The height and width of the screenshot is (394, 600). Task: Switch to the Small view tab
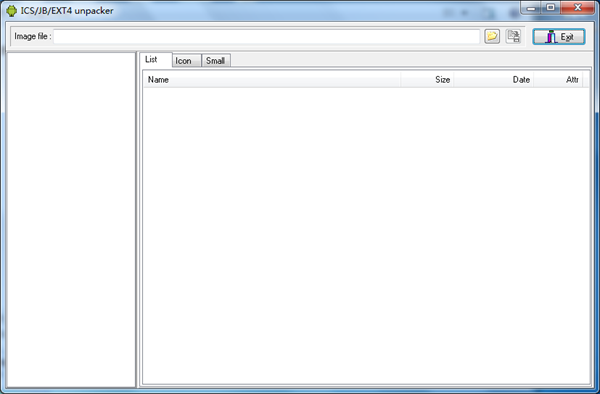(216, 60)
